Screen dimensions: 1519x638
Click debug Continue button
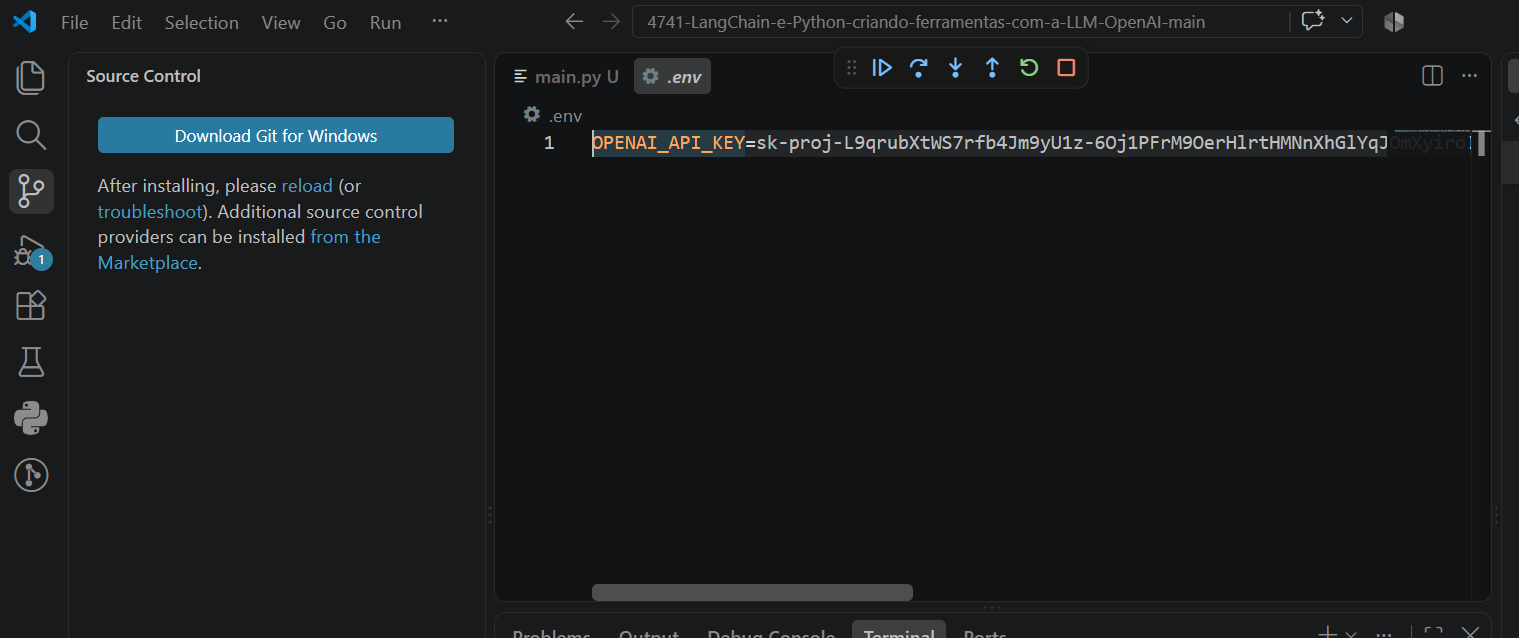[882, 68]
